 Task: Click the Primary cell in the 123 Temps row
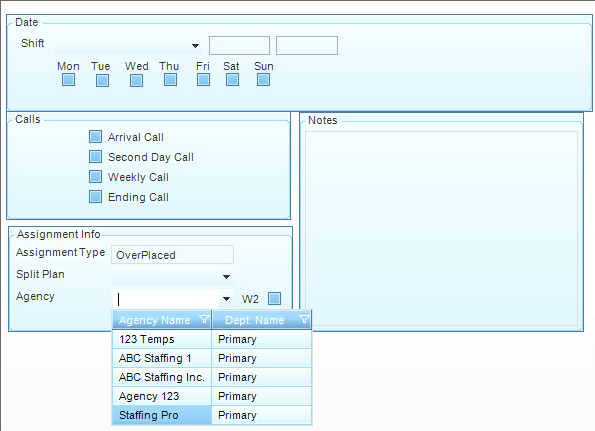click(261, 339)
